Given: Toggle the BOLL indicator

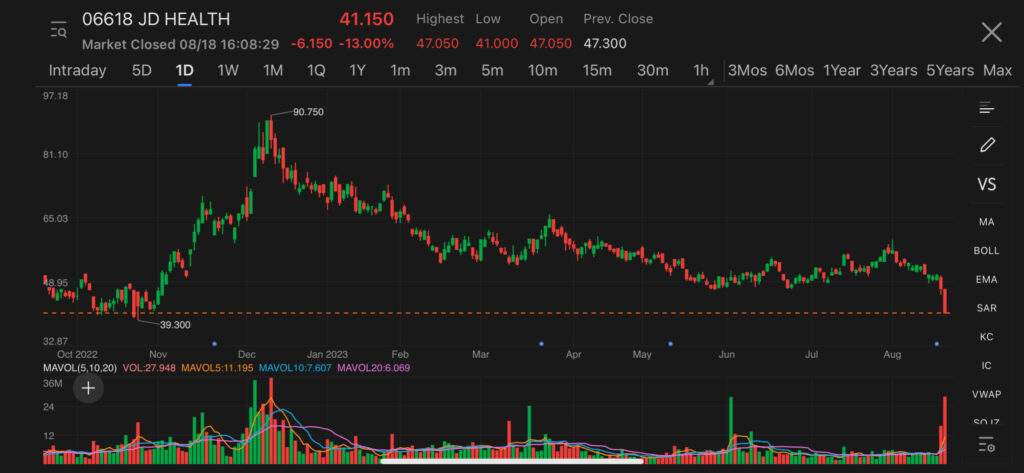Looking at the screenshot, I should (986, 251).
